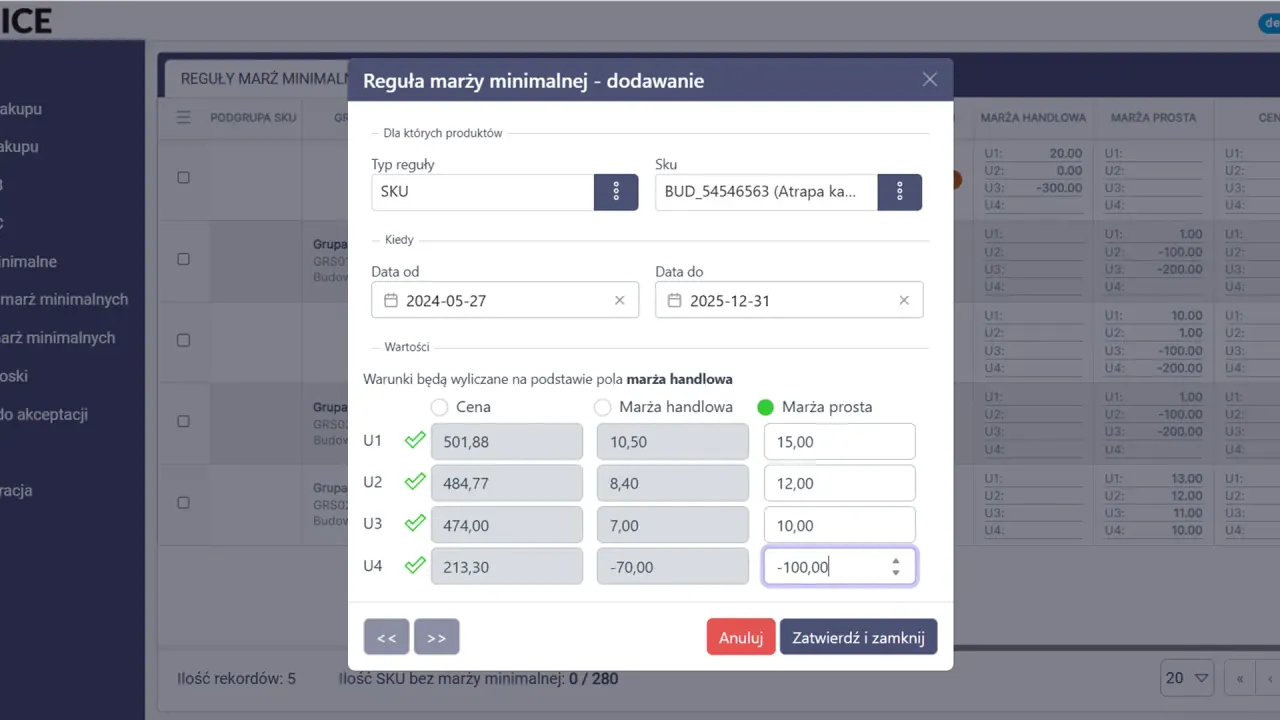Click U2 Marża prosta field 12,00
Image resolution: width=1280 pixels, height=720 pixels.
[839, 483]
